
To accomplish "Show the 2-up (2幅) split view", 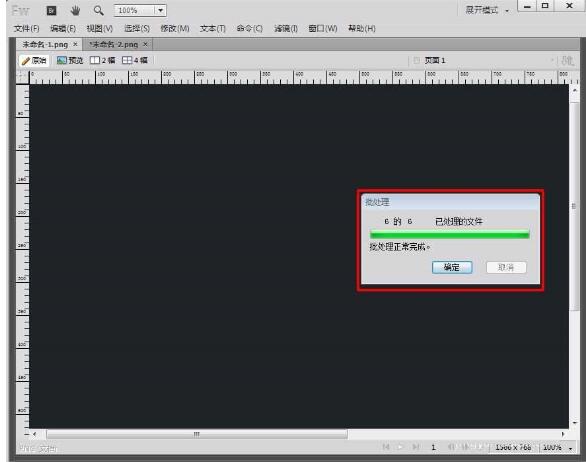I will tap(103, 61).
